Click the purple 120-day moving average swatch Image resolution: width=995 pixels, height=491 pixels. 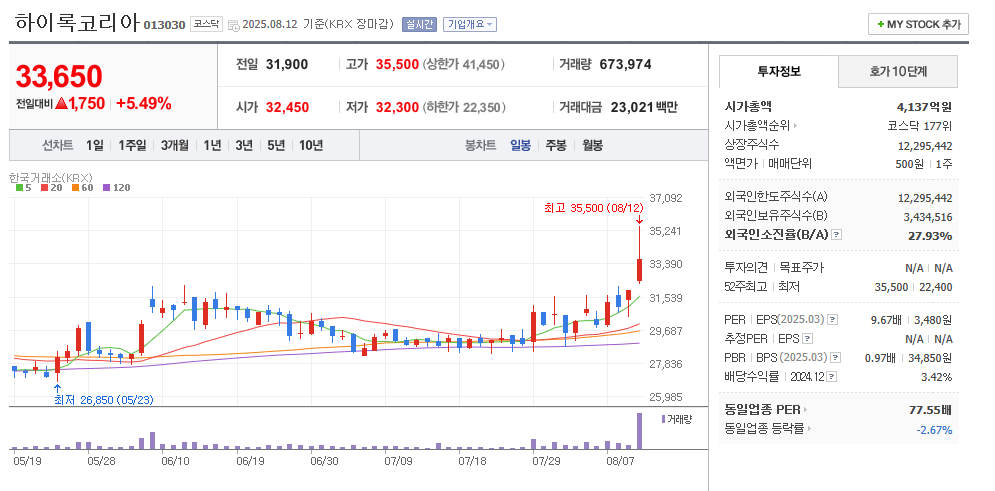coord(106,188)
